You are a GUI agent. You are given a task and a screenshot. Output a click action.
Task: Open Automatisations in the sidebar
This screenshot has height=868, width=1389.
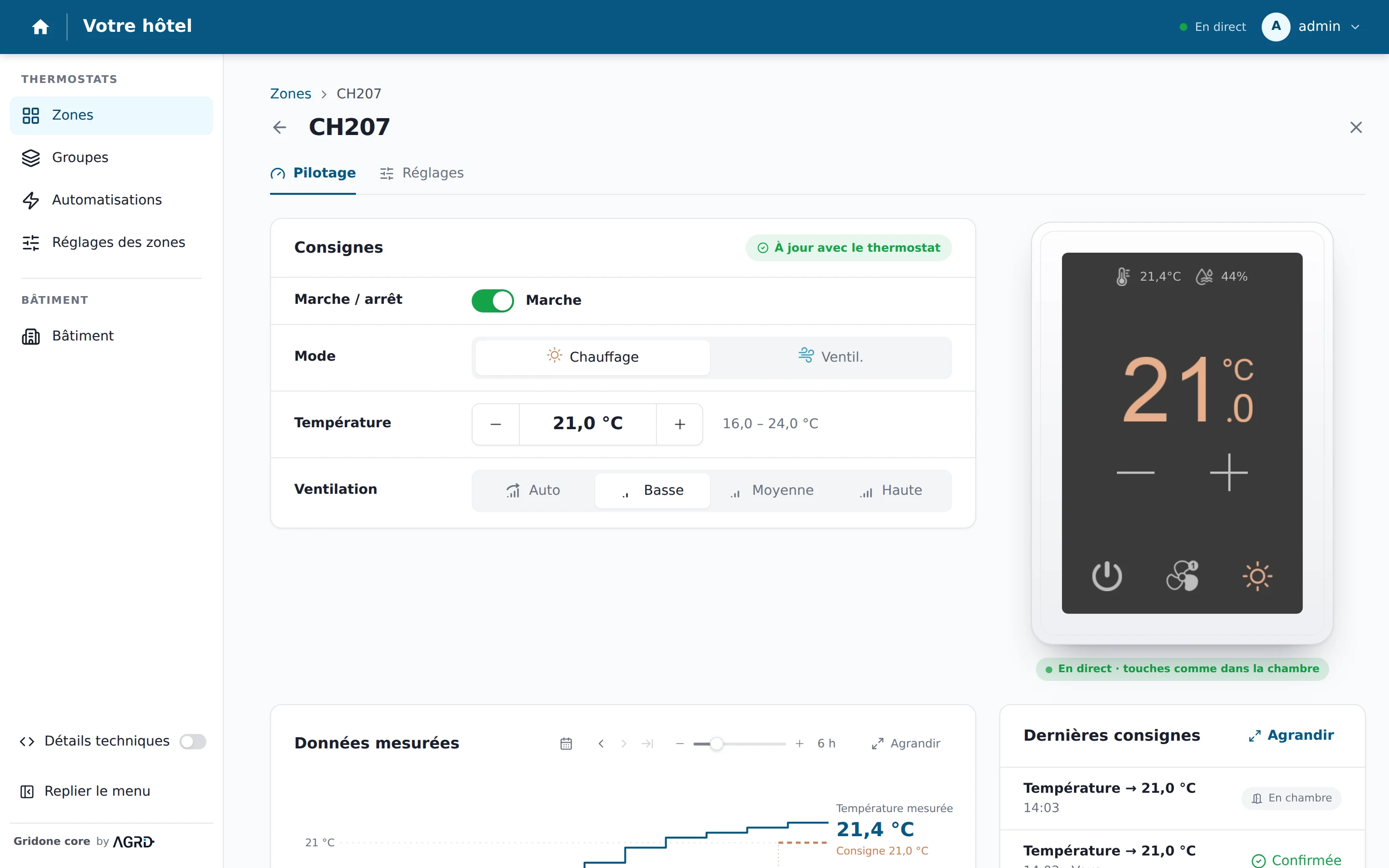111,200
